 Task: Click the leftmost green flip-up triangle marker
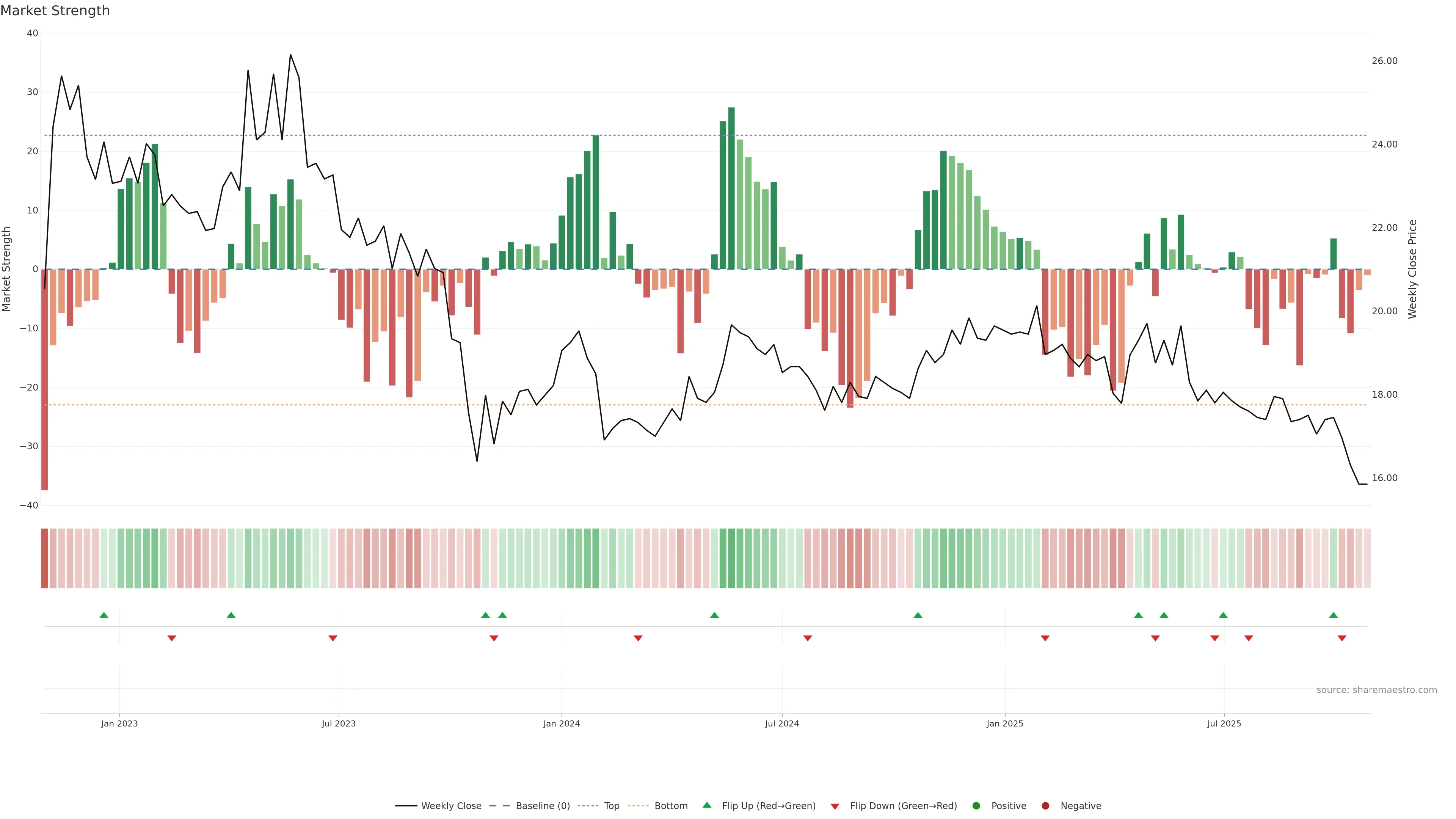click(x=104, y=615)
